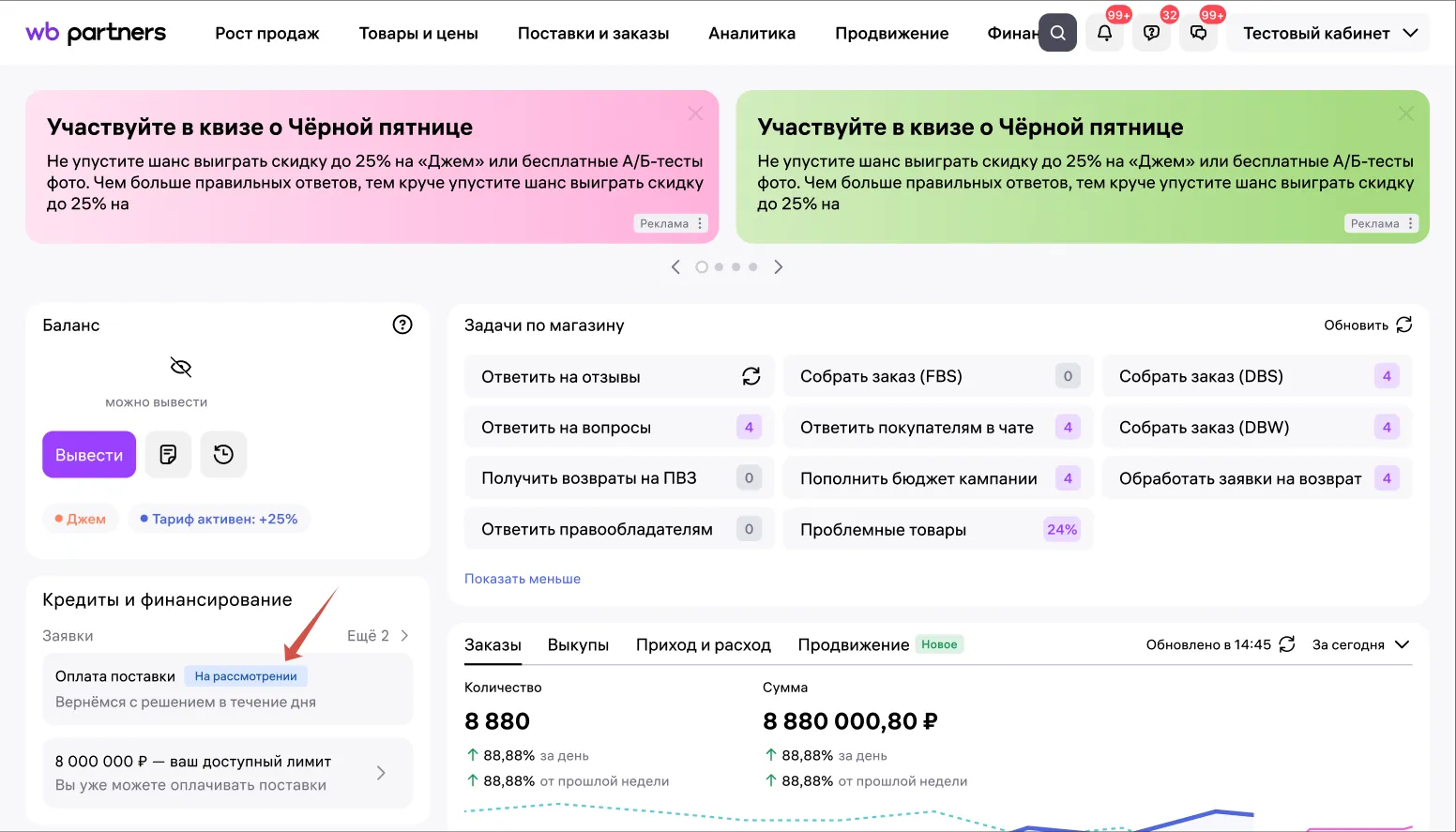Go to next banner slide
Screen dimensions: 1456x832
point(778,267)
